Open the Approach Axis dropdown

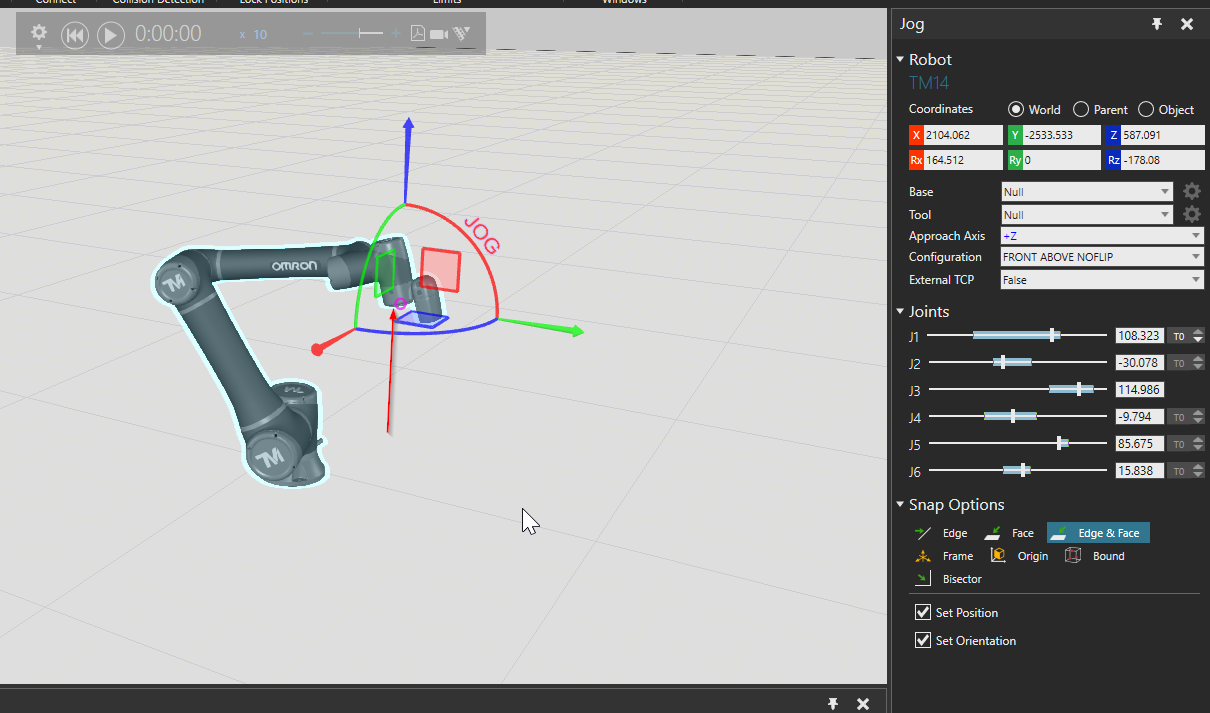tap(1102, 236)
